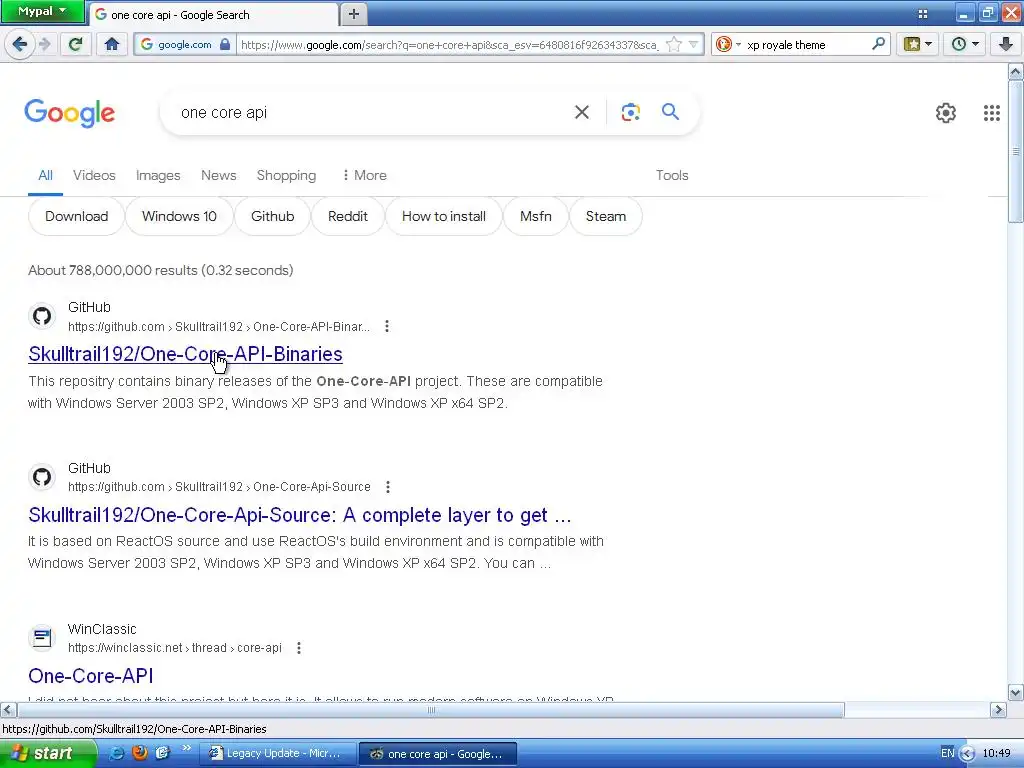Go forward with the forward arrow
Viewport: 1024px width, 768px height.
(44, 44)
